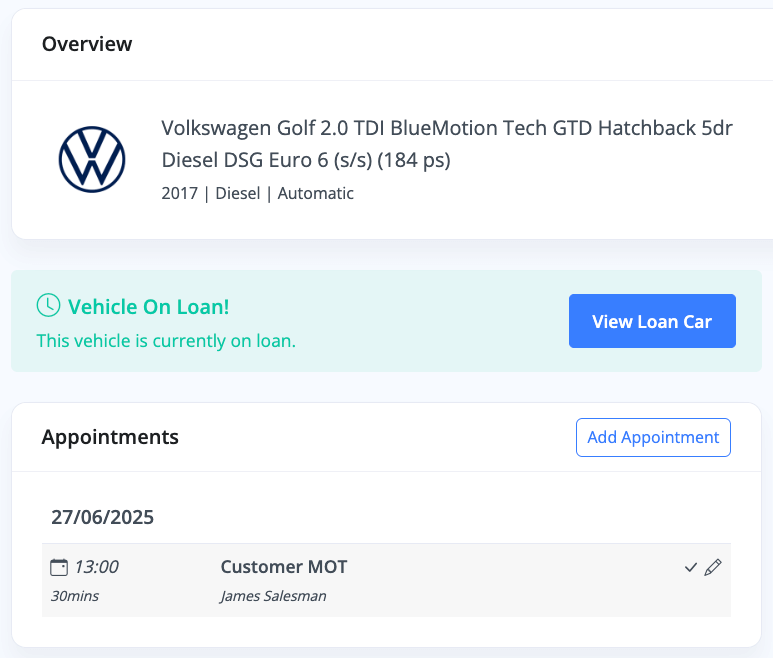The image size is (773, 658).
Task: Click the Volkswagen logo
Action: (92, 159)
